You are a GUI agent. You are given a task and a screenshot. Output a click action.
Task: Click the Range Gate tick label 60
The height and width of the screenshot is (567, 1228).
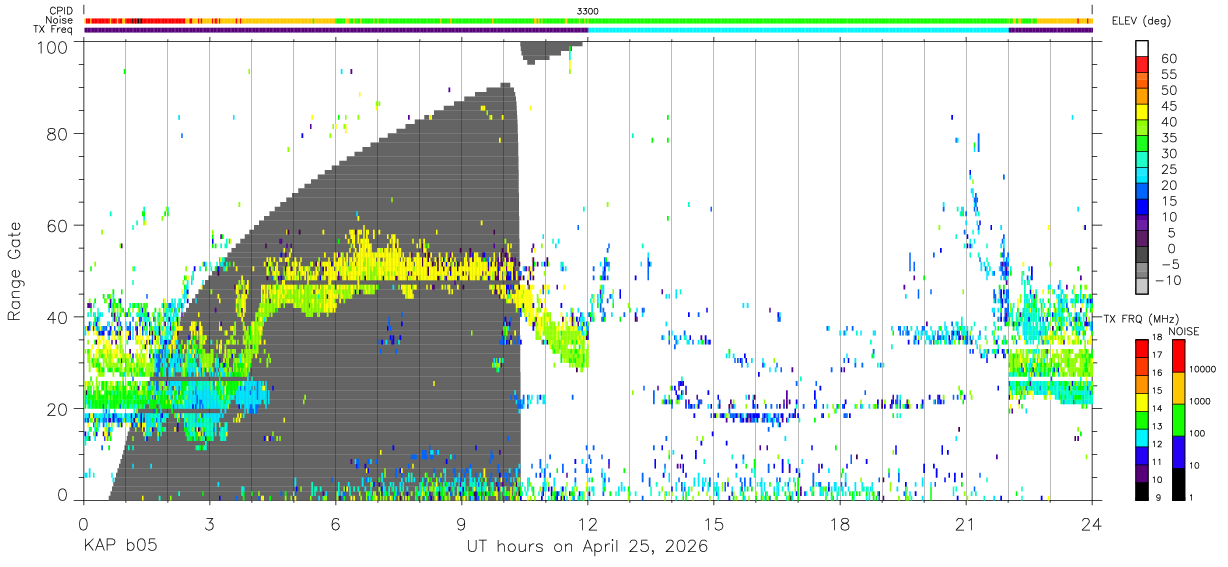[58, 225]
